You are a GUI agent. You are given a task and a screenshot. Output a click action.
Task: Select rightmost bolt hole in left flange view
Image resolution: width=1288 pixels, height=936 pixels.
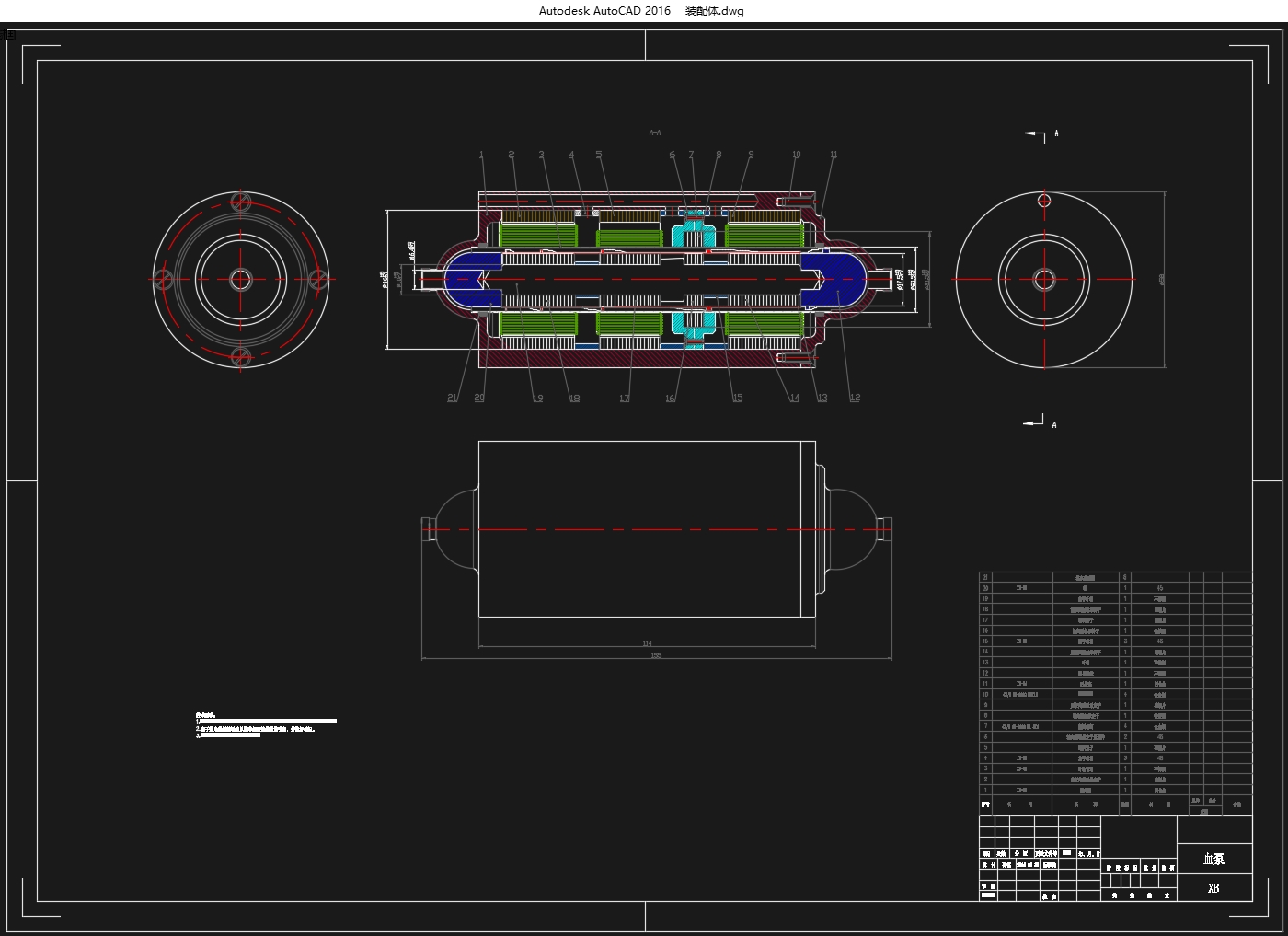tap(317, 279)
